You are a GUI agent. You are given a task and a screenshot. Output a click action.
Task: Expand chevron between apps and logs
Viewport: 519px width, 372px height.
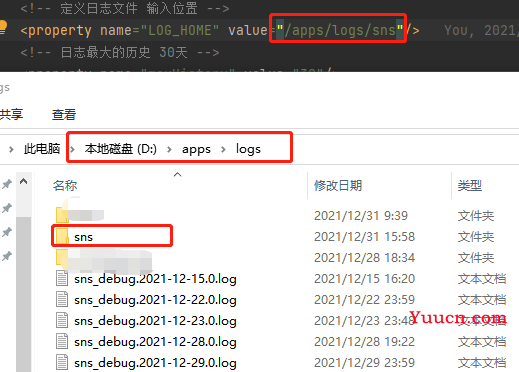(223, 149)
